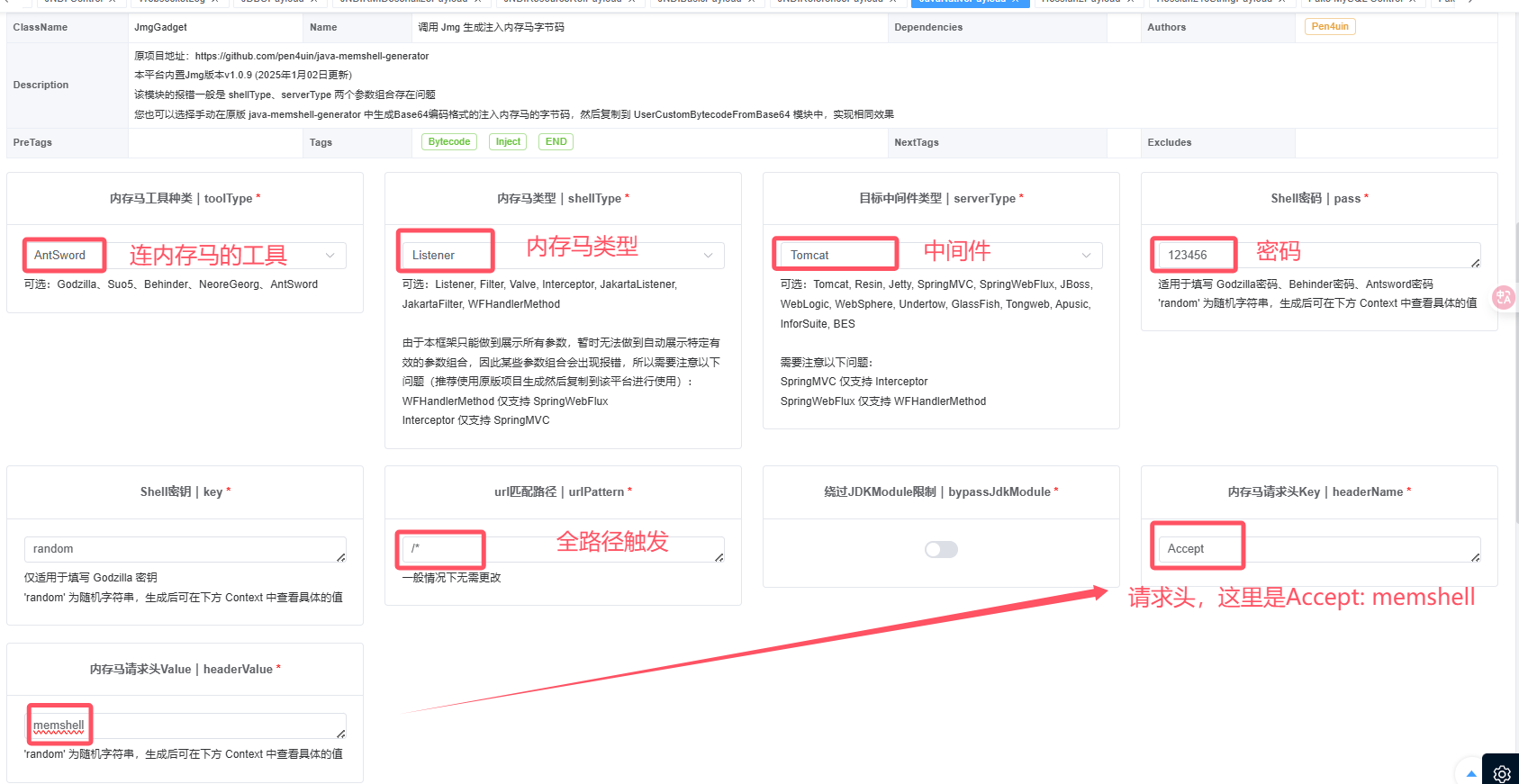Click the pink translate floating icon

point(1504,297)
